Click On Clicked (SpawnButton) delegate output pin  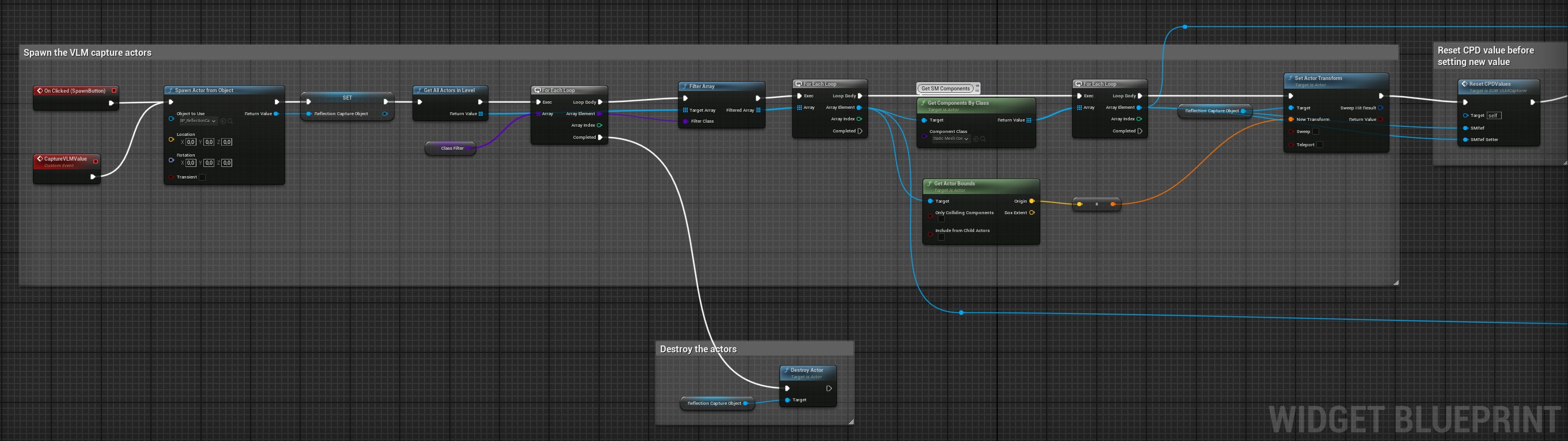tap(114, 90)
